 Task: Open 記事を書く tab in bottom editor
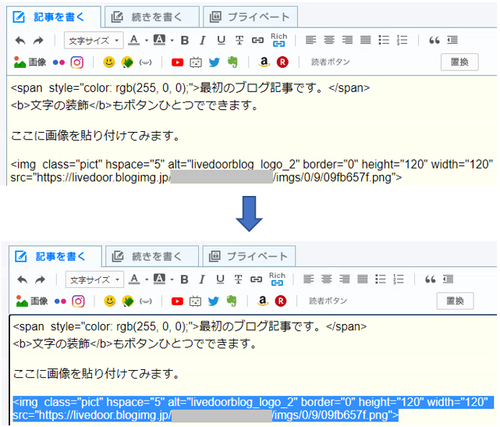pos(55,256)
